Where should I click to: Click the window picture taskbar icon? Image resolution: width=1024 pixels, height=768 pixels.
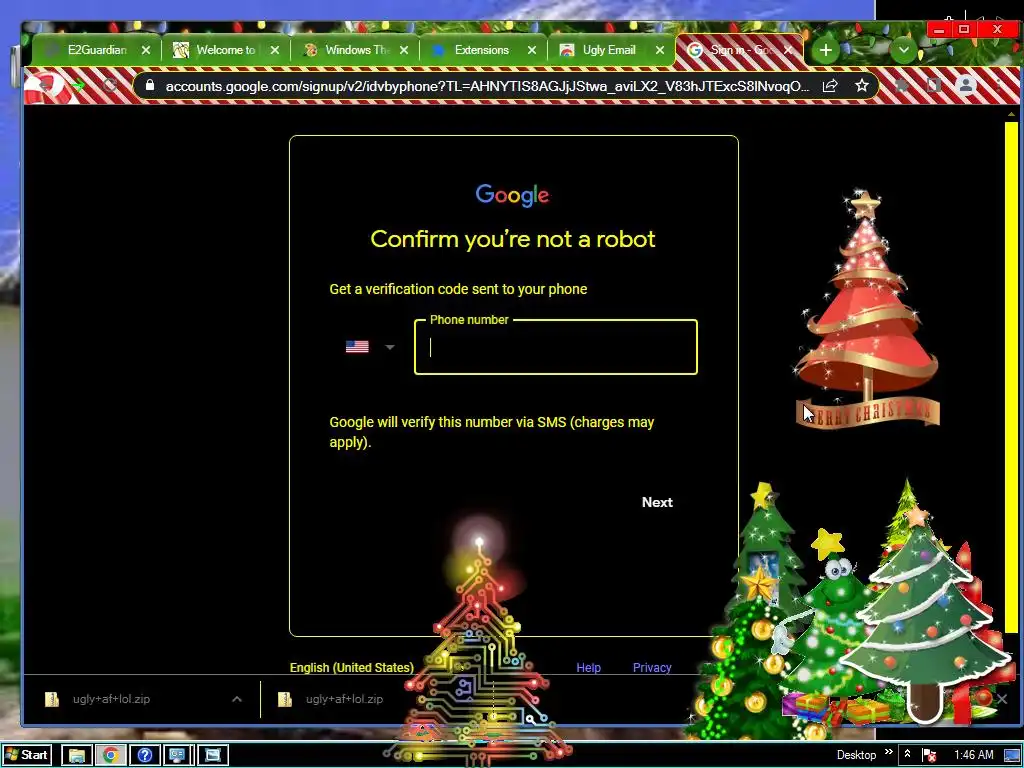click(212, 755)
